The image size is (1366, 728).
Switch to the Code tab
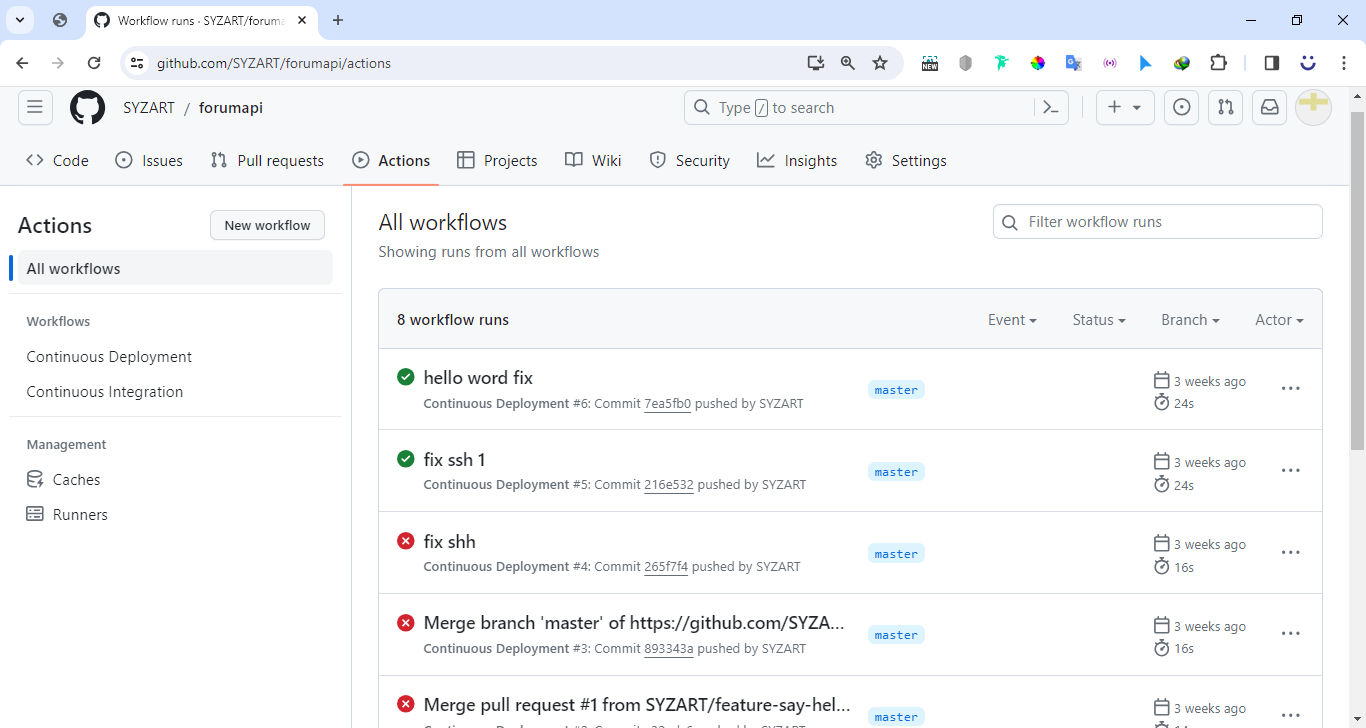coord(58,160)
